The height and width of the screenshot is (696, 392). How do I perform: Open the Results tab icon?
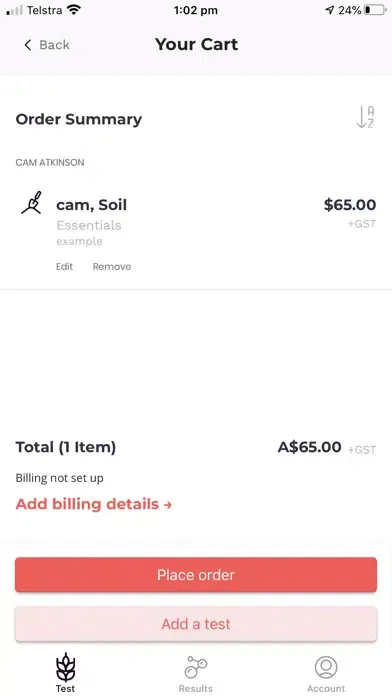point(196,667)
